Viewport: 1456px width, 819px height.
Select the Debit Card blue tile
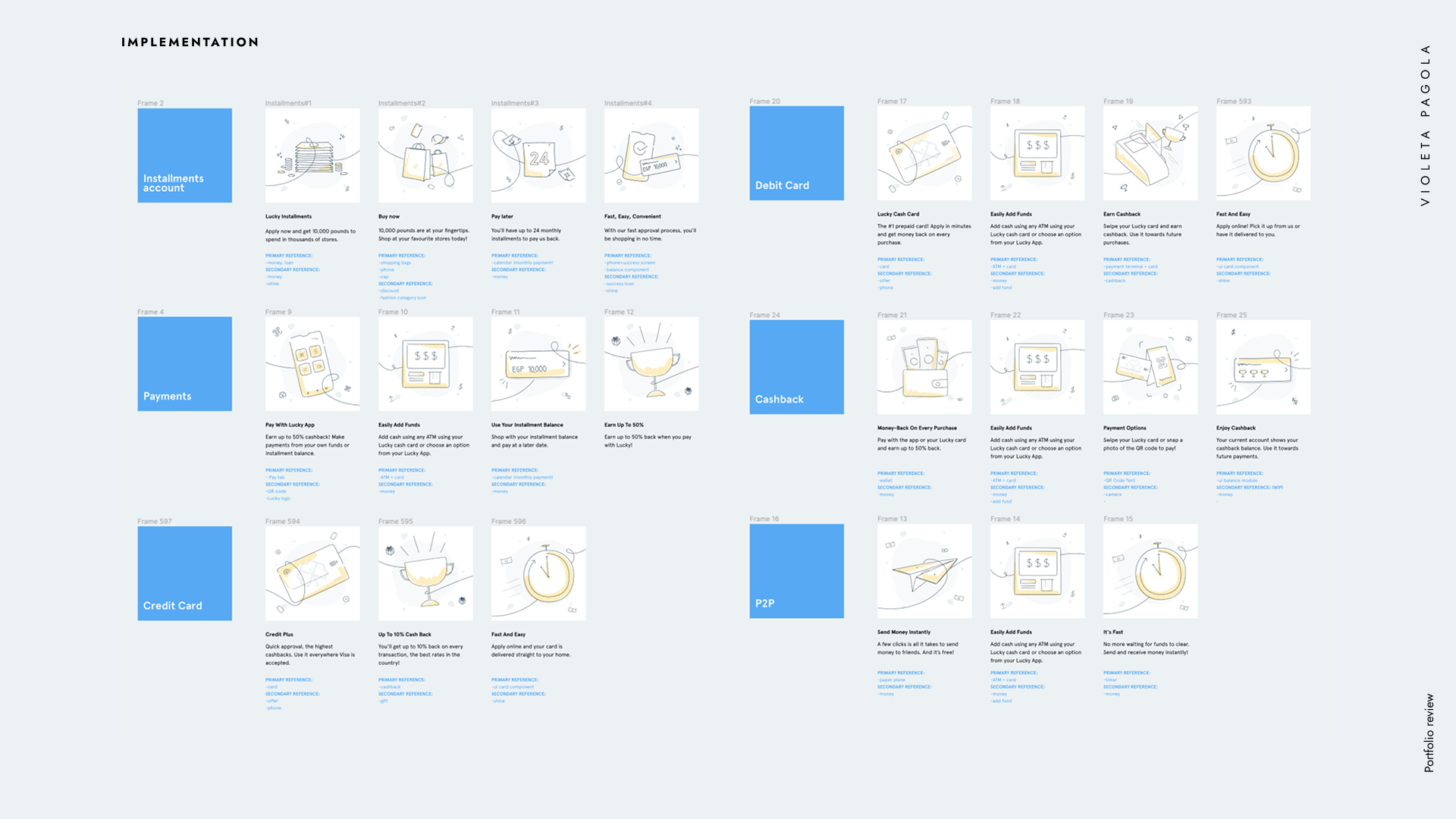796,152
